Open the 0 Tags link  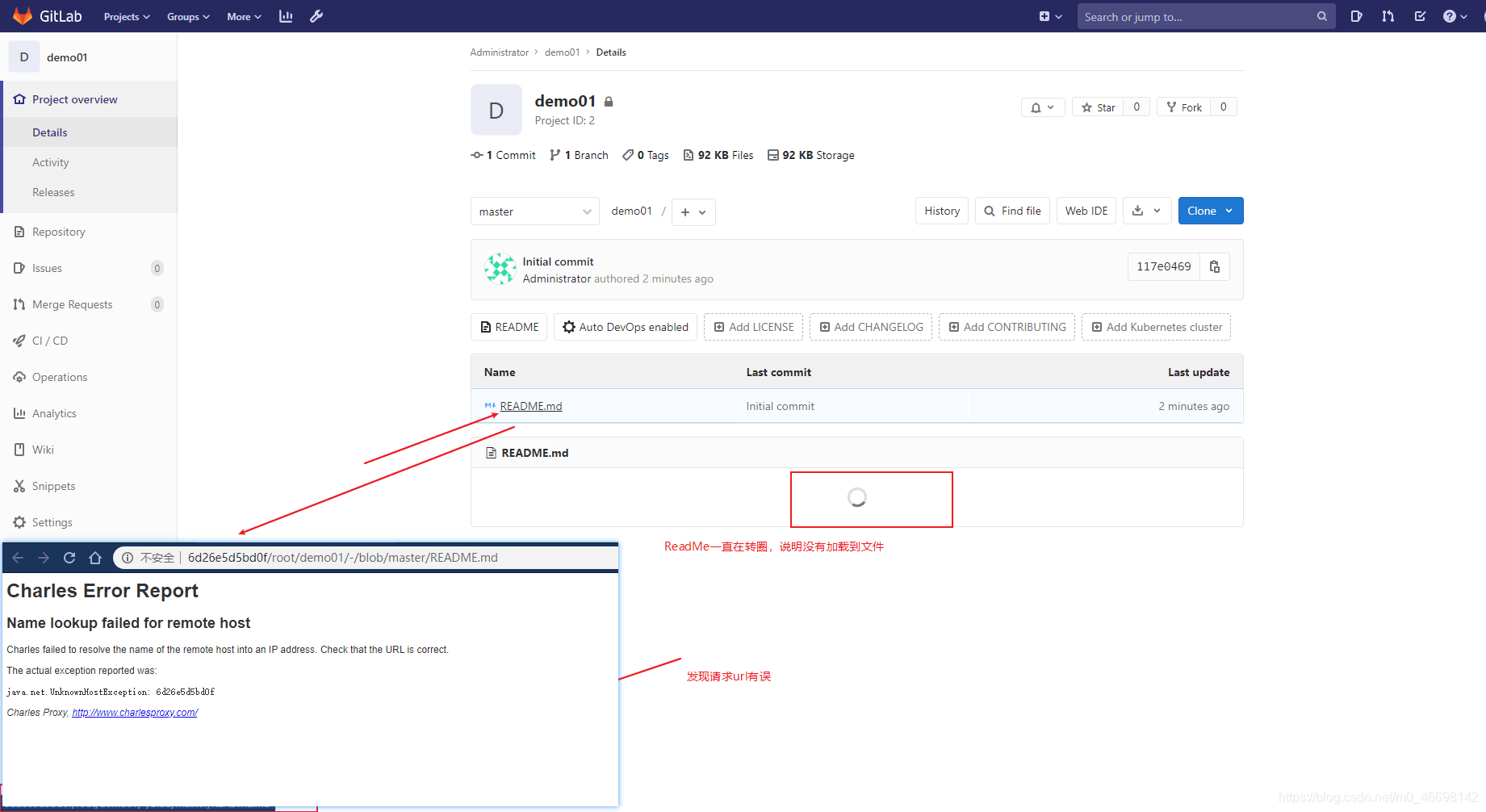pyautogui.click(x=646, y=155)
